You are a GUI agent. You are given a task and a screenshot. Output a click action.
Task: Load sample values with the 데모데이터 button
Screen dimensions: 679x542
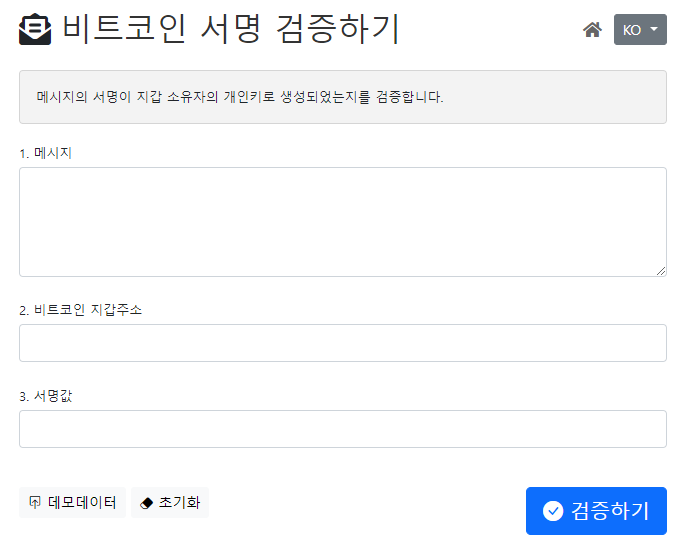(x=72, y=502)
